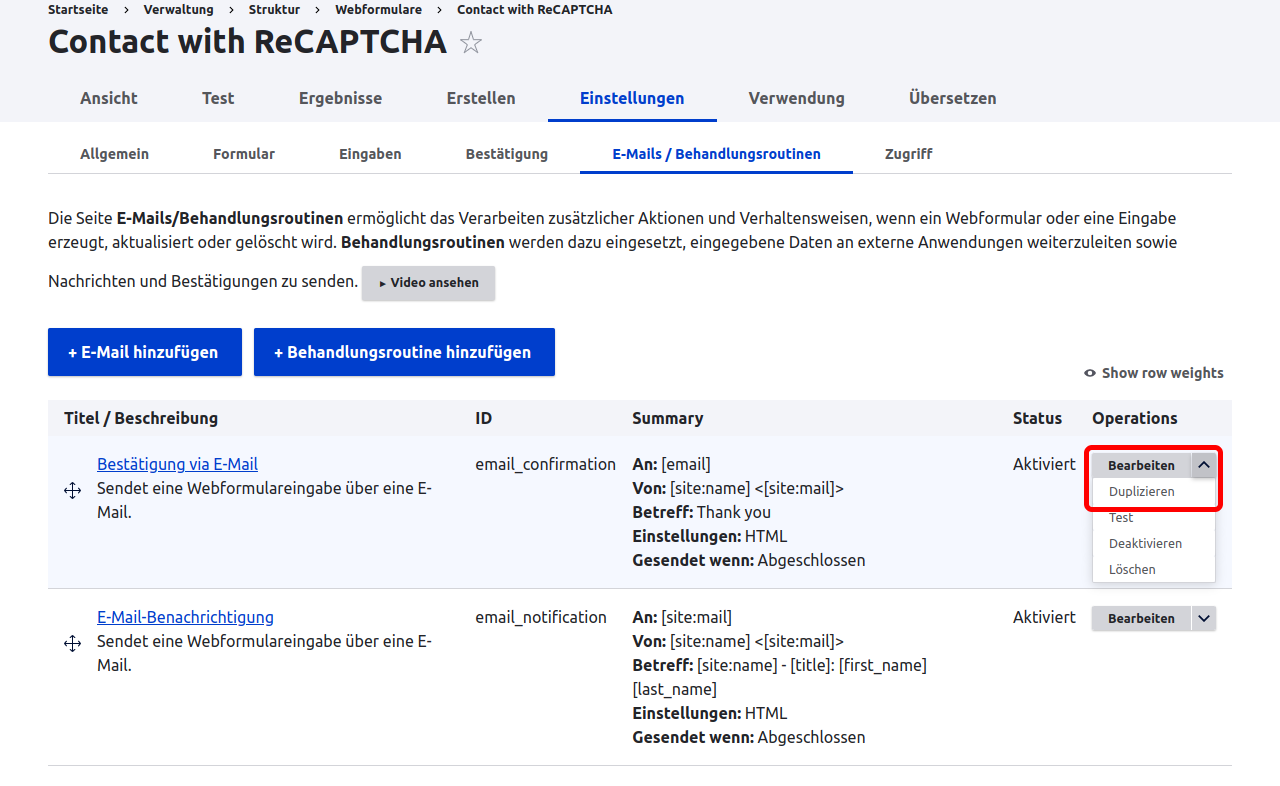Click Bearbeiten for email_confirmation handler
This screenshot has width=1280, height=786.
coord(1141,465)
